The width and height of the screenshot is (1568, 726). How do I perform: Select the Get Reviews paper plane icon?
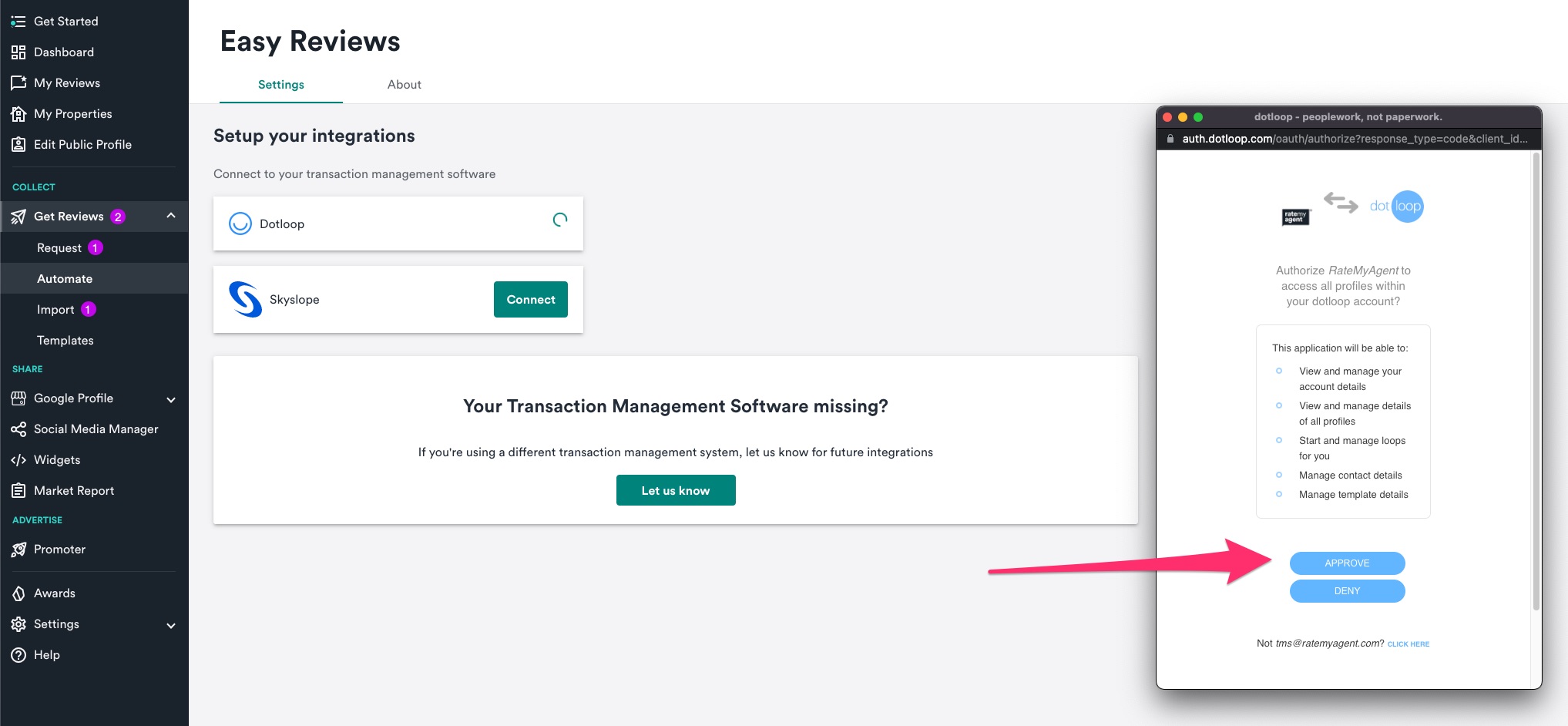pyautogui.click(x=18, y=217)
